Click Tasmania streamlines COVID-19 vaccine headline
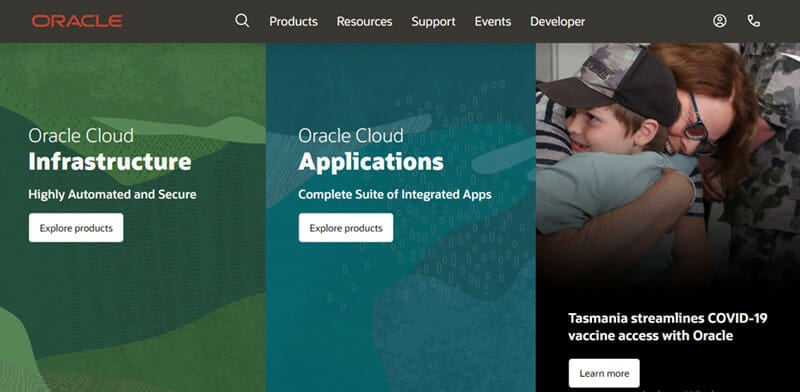This screenshot has width=800, height=392. click(668, 327)
